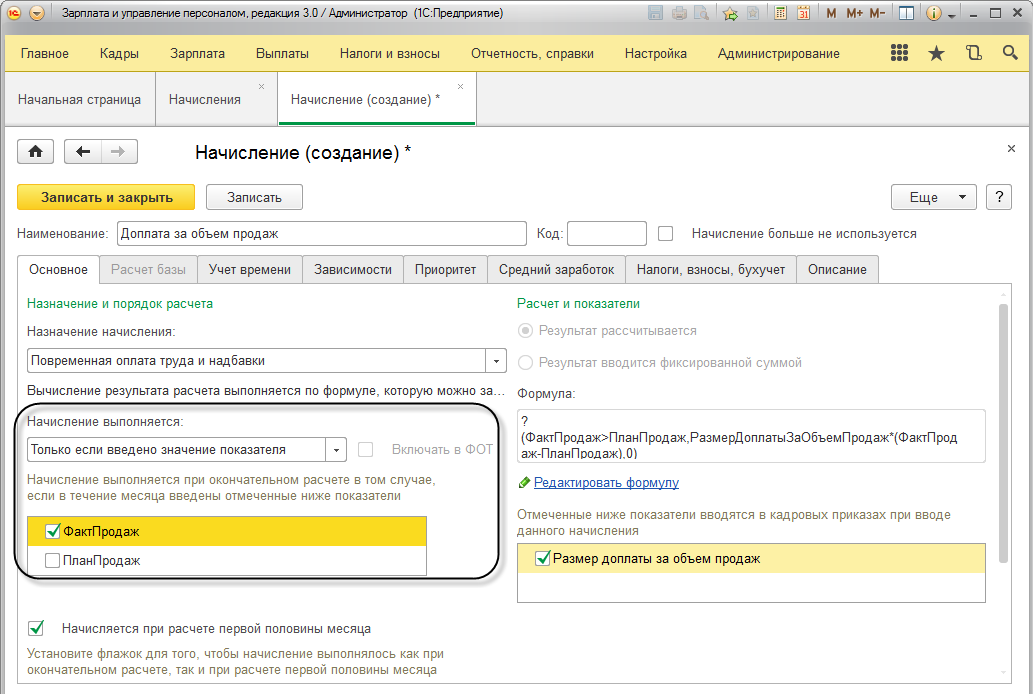1033x694 pixels.
Task: Open the calendar icon in the title bar
Action: [803, 14]
